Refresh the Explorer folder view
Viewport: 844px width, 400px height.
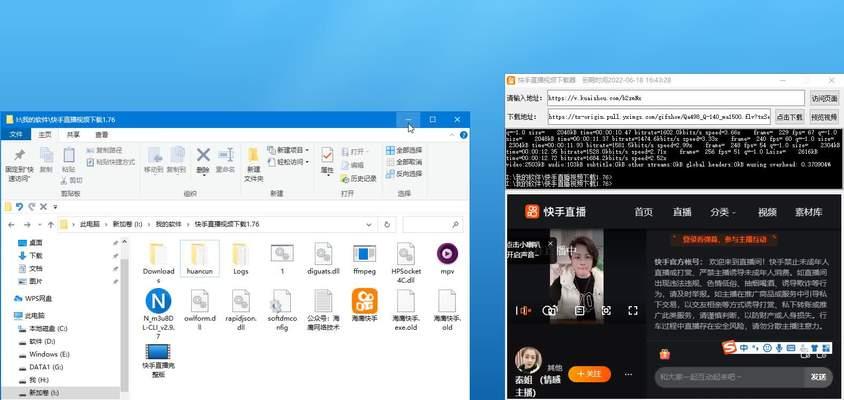pos(387,224)
